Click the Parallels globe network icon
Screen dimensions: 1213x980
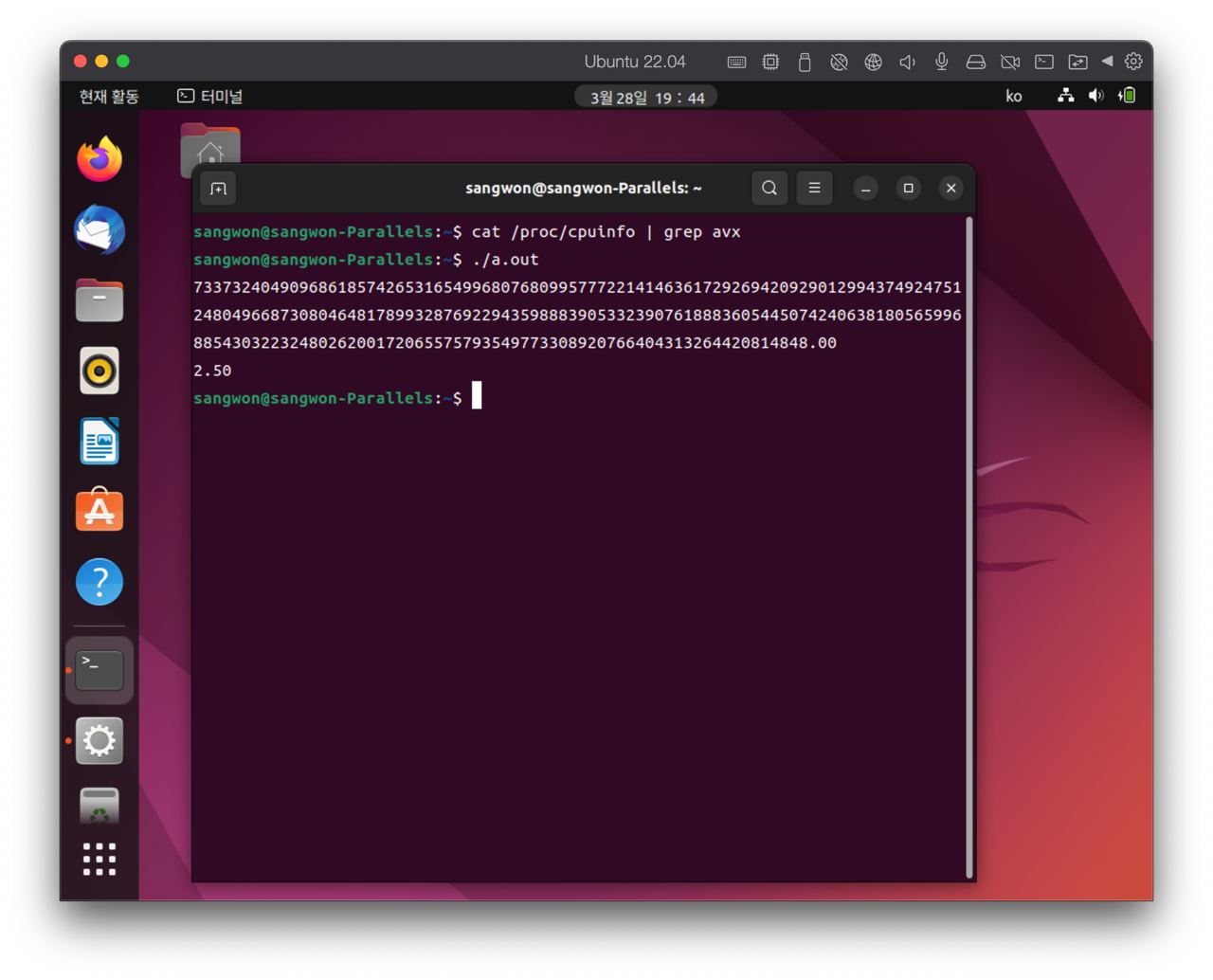point(873,62)
